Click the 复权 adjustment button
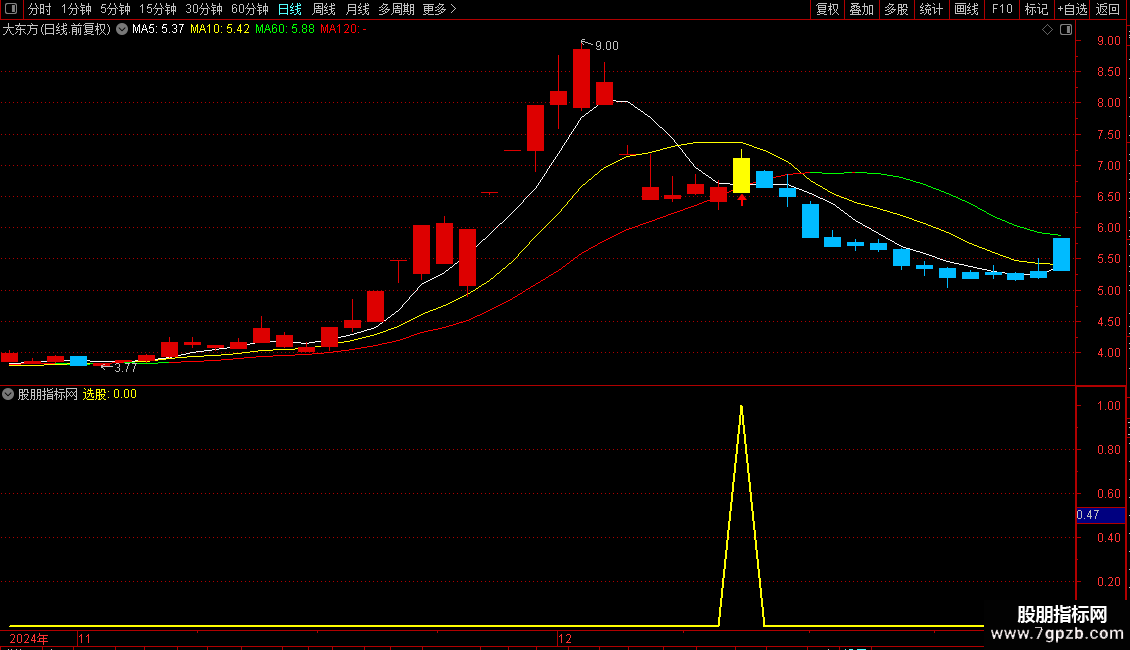 coord(827,9)
